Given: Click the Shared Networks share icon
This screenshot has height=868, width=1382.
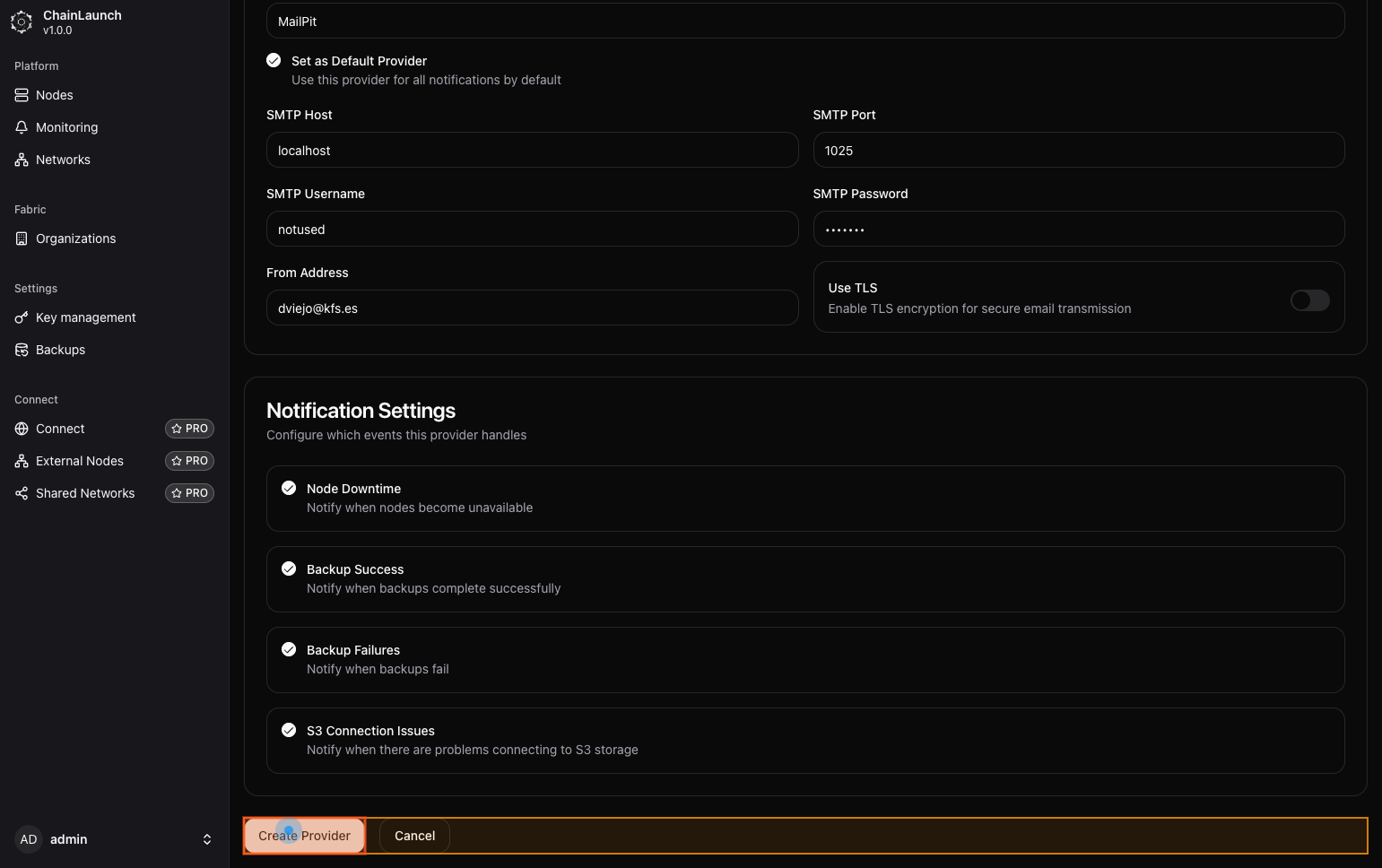Looking at the screenshot, I should pos(22,493).
